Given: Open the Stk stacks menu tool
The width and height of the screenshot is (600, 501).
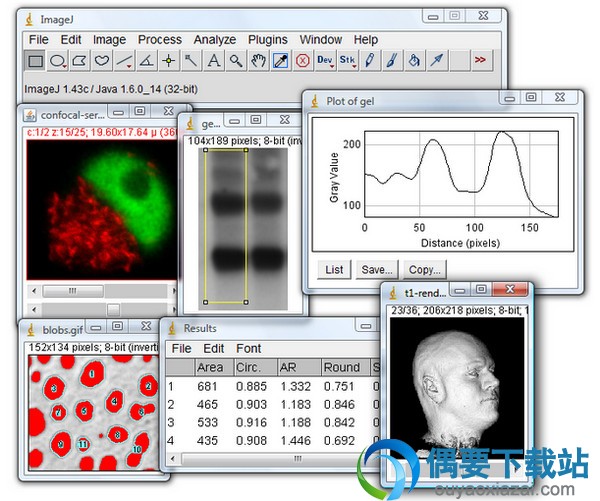Looking at the screenshot, I should (x=347, y=60).
